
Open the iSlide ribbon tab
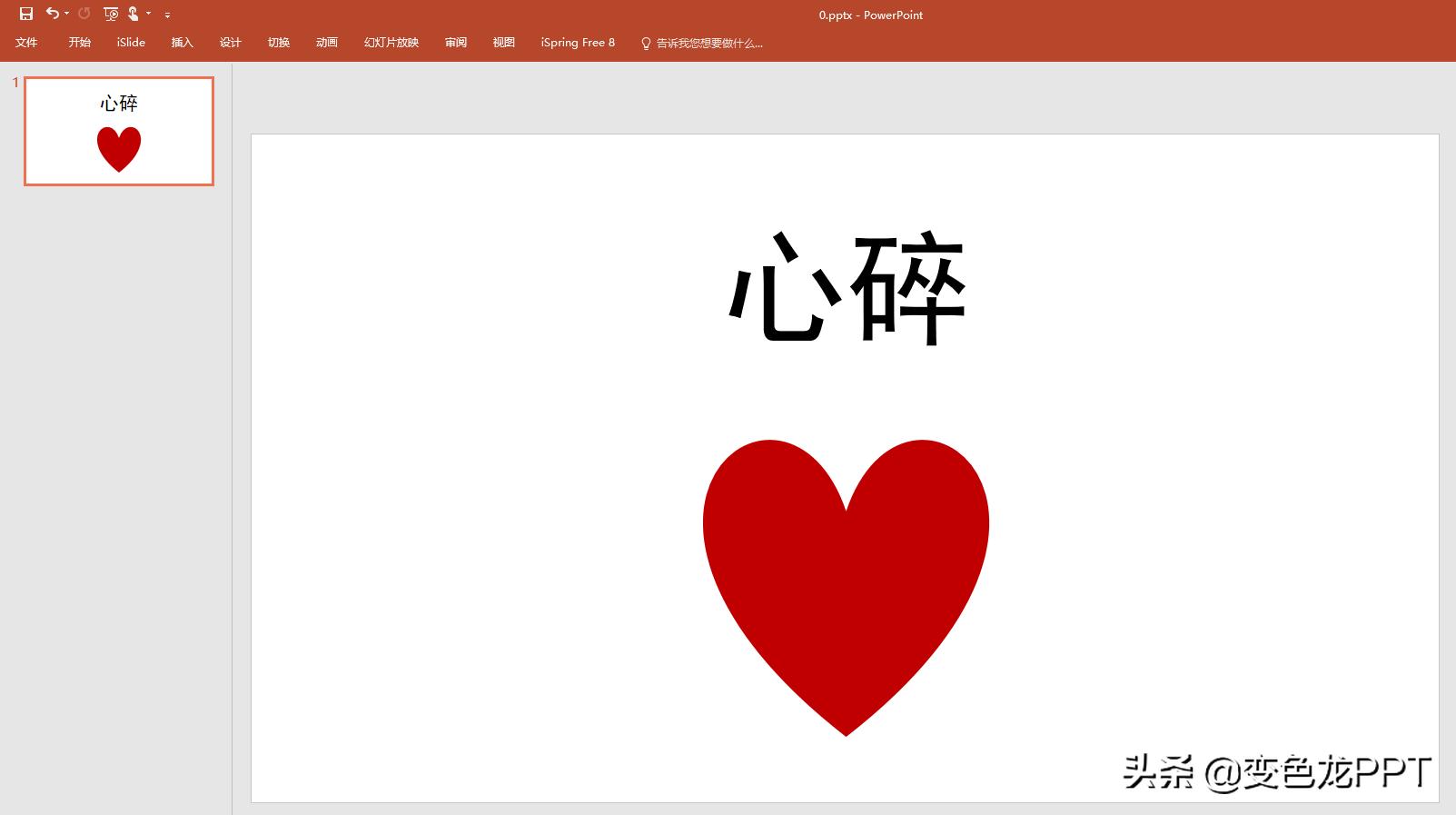pyautogui.click(x=131, y=43)
